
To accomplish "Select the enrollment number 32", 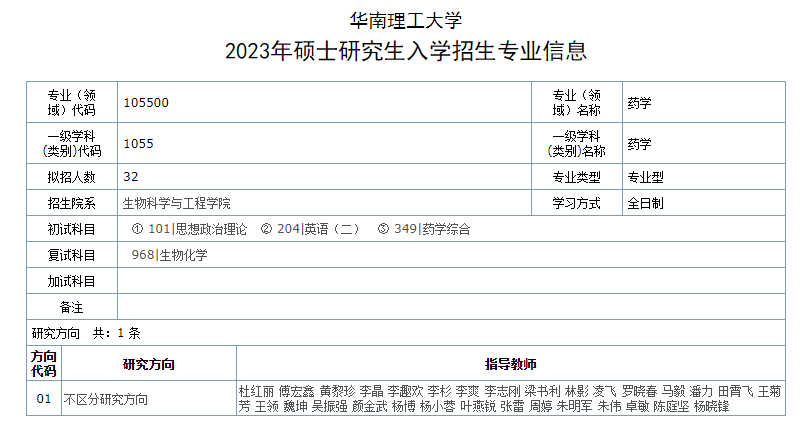I will 131,177.
